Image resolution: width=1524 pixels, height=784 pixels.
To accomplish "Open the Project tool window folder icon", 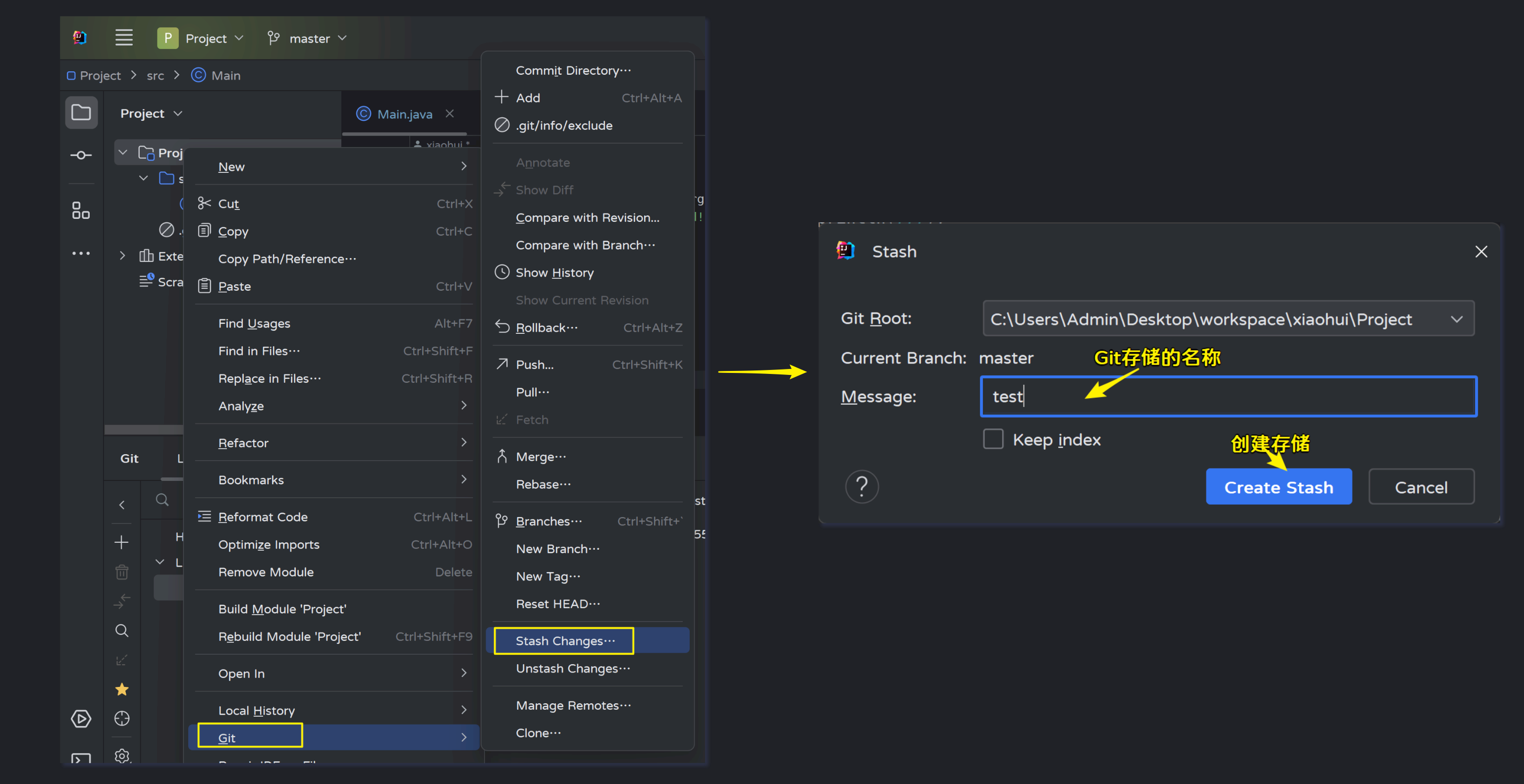I will (x=81, y=112).
